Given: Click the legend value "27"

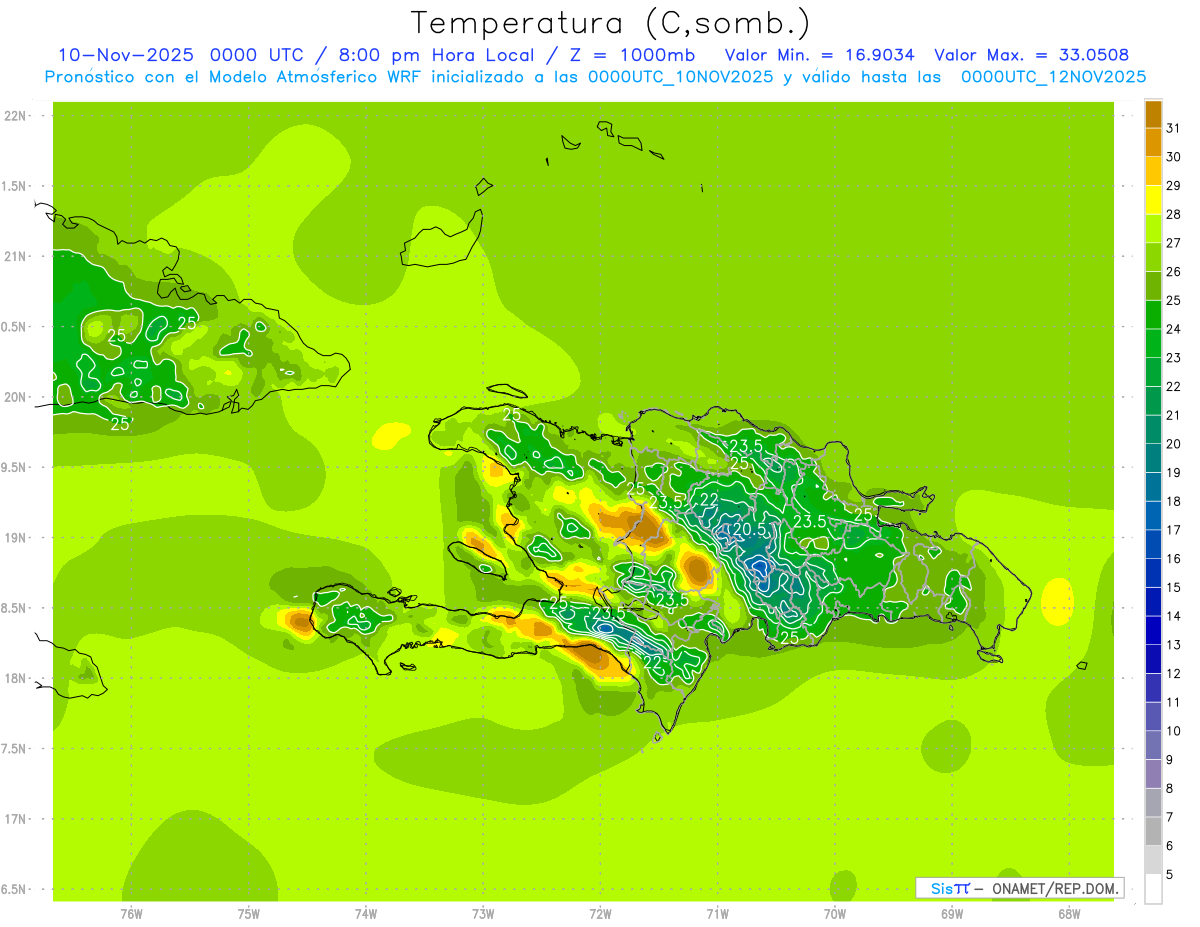Looking at the screenshot, I should (x=1174, y=243).
